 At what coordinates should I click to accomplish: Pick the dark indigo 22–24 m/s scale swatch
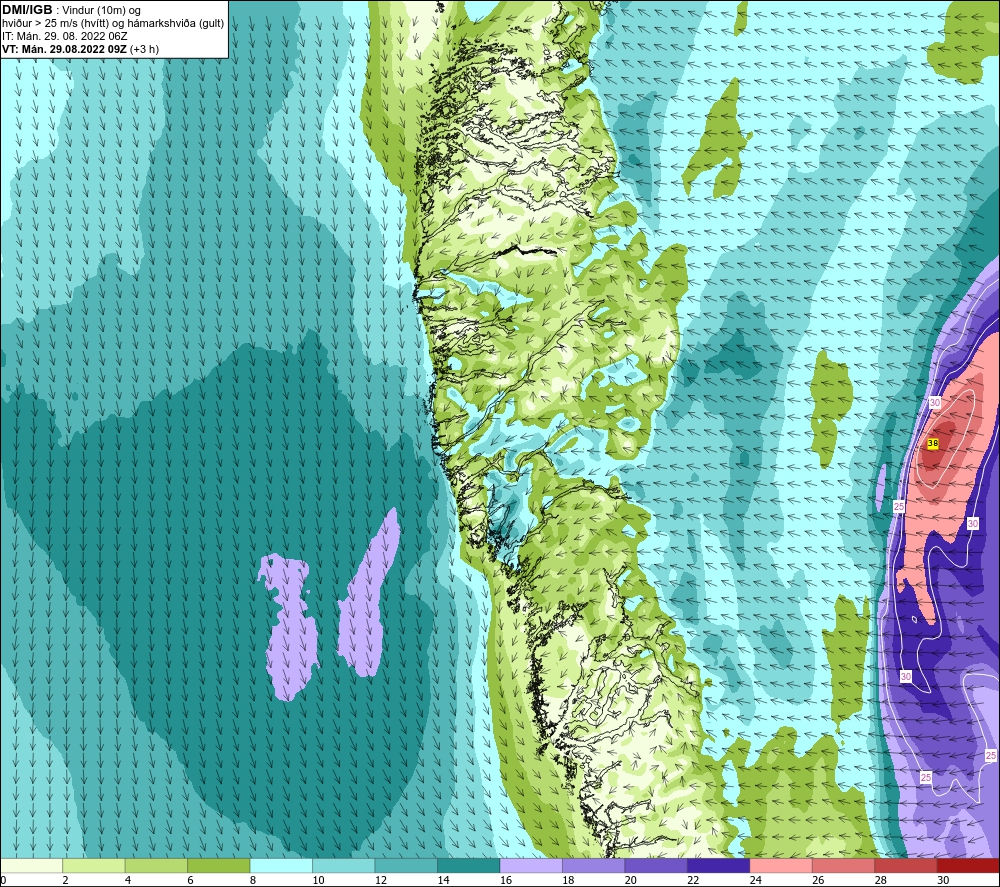(719, 866)
